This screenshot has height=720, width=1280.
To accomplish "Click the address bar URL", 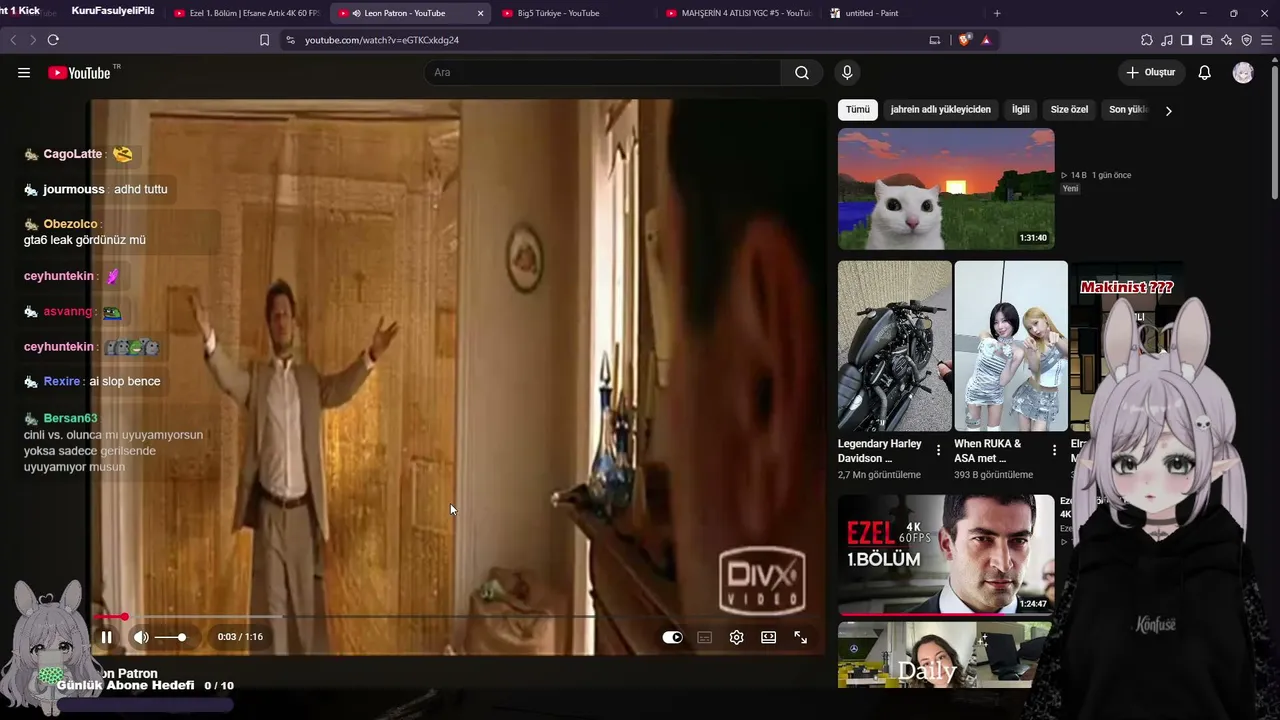I will (x=382, y=40).
